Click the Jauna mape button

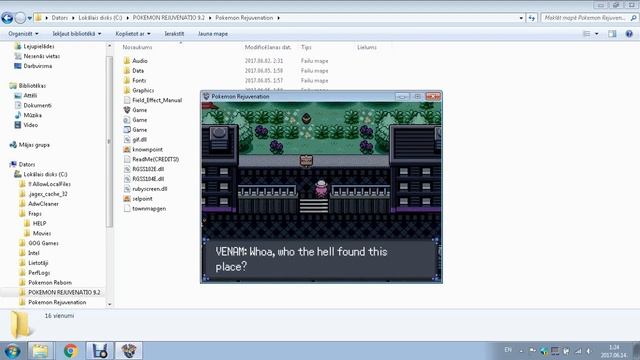[x=213, y=34]
